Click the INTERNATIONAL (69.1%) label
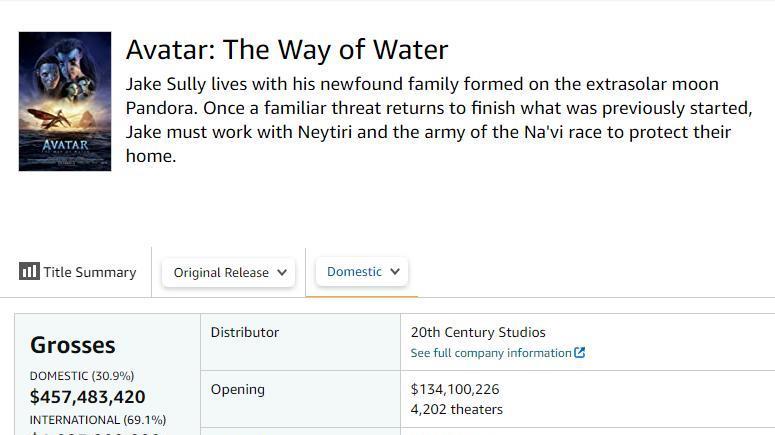This screenshot has height=435, width=775. [98, 420]
